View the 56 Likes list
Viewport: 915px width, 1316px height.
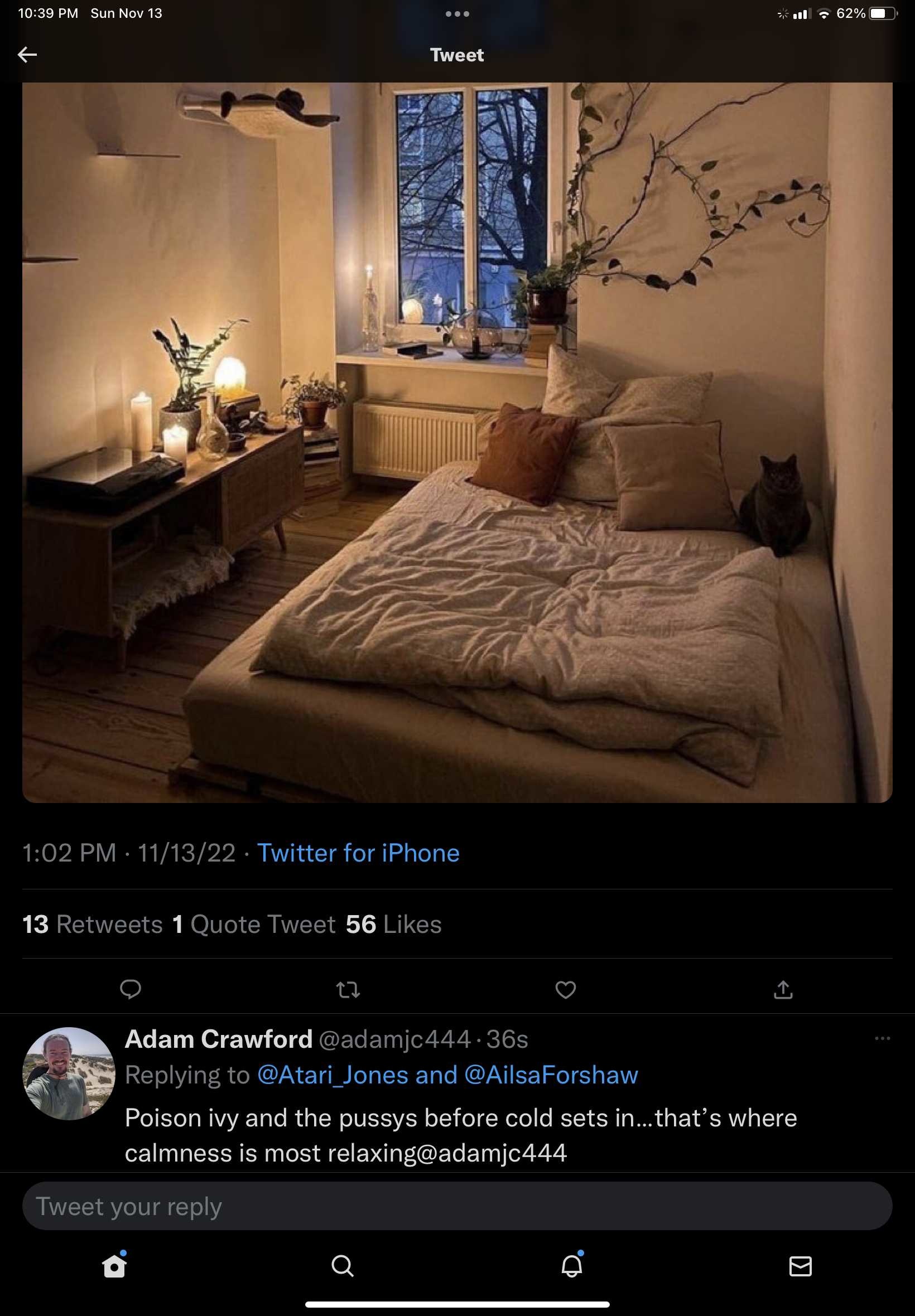(393, 924)
